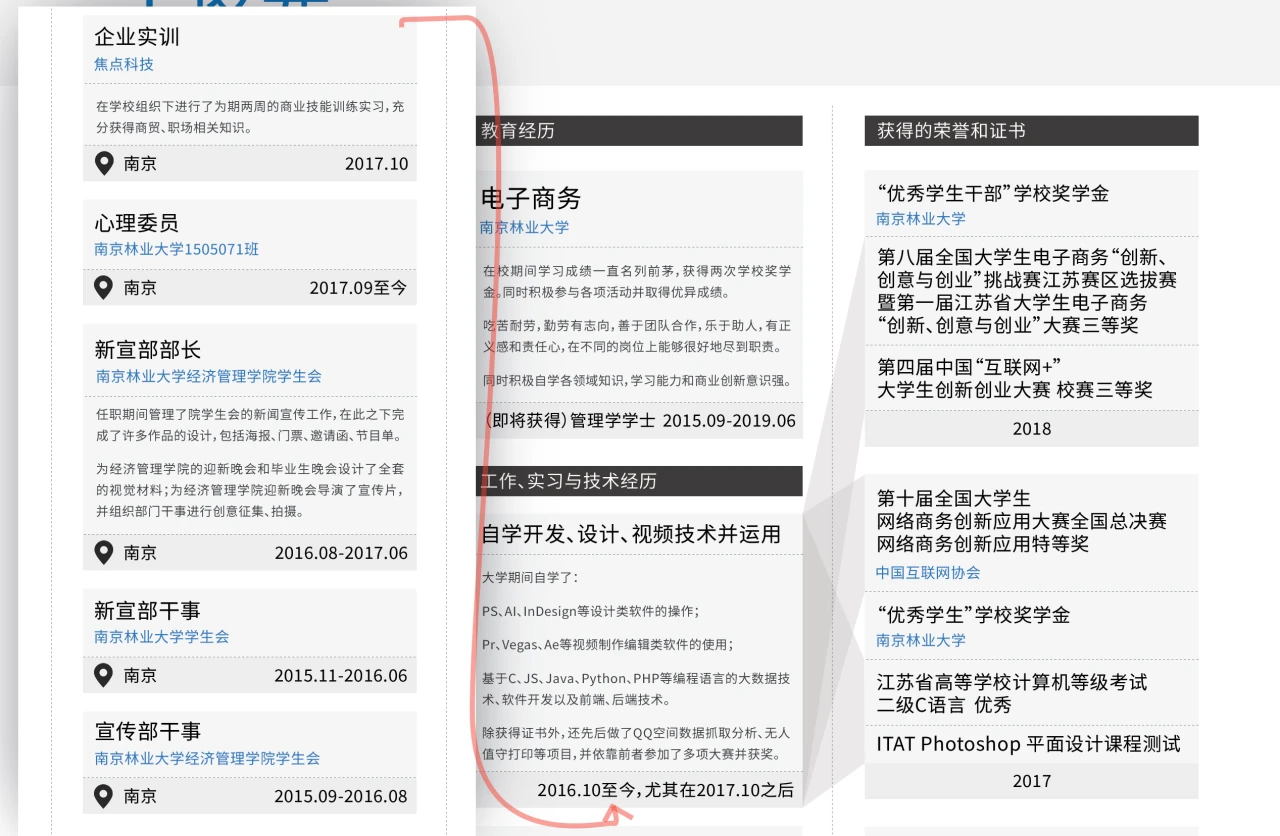The width and height of the screenshot is (1280, 836).
Task: Click Pr、Vegas、Ae等视频制作 line
Action: pos(607,645)
